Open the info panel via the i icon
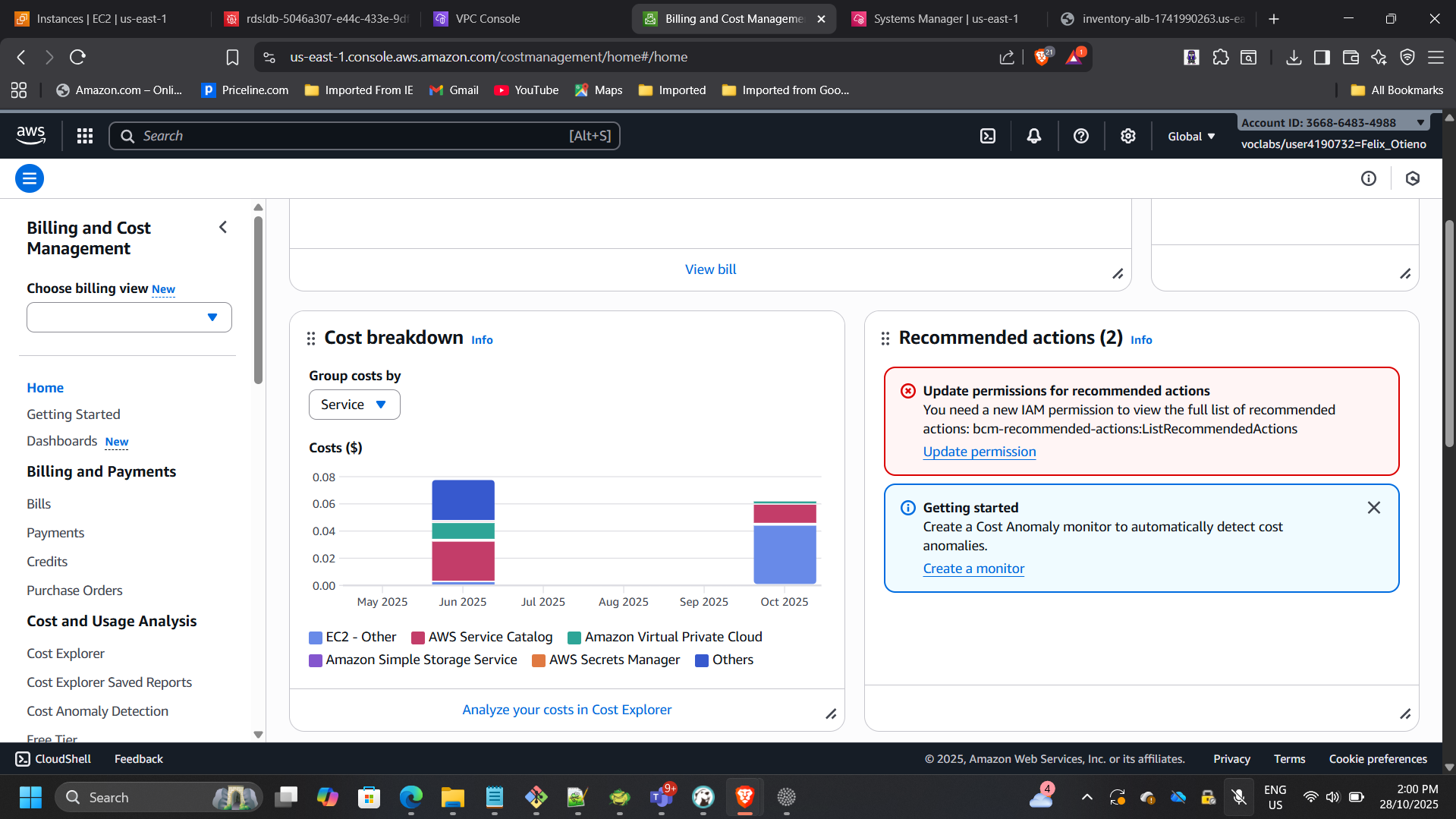The image size is (1456, 819). click(x=1368, y=178)
